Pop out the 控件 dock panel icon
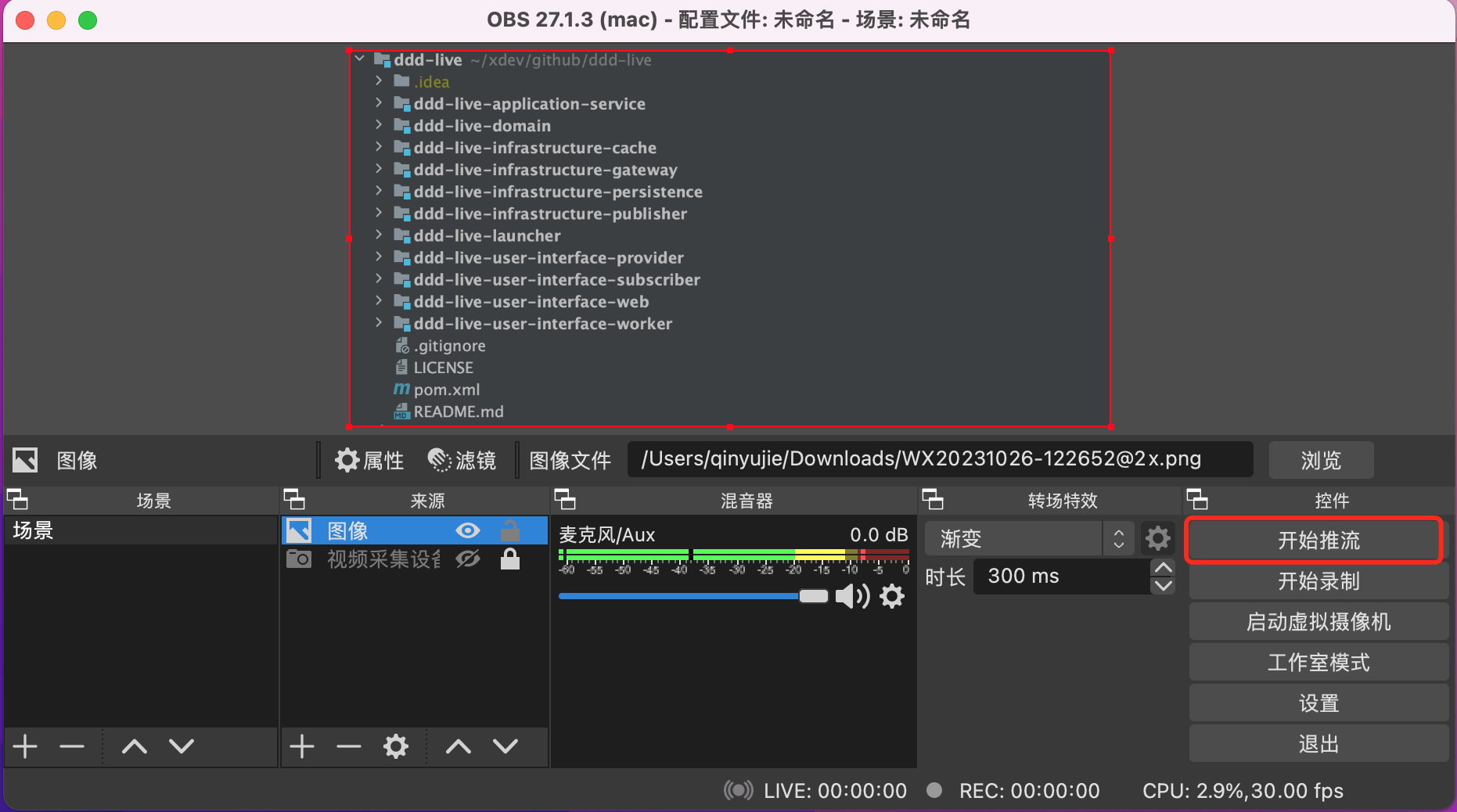This screenshot has height=812, width=1457. click(1197, 500)
